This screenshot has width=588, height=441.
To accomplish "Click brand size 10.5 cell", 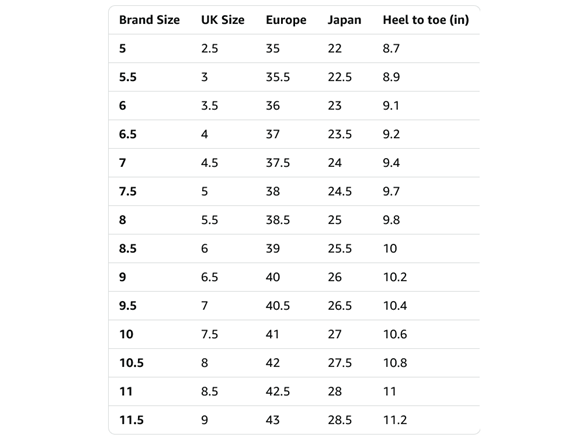I will tap(131, 363).
